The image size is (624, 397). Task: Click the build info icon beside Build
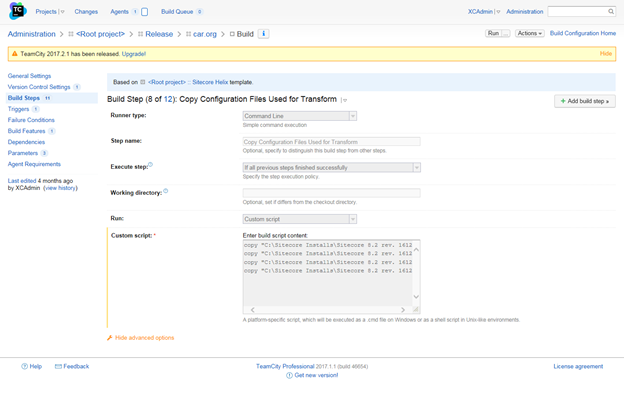point(263,34)
